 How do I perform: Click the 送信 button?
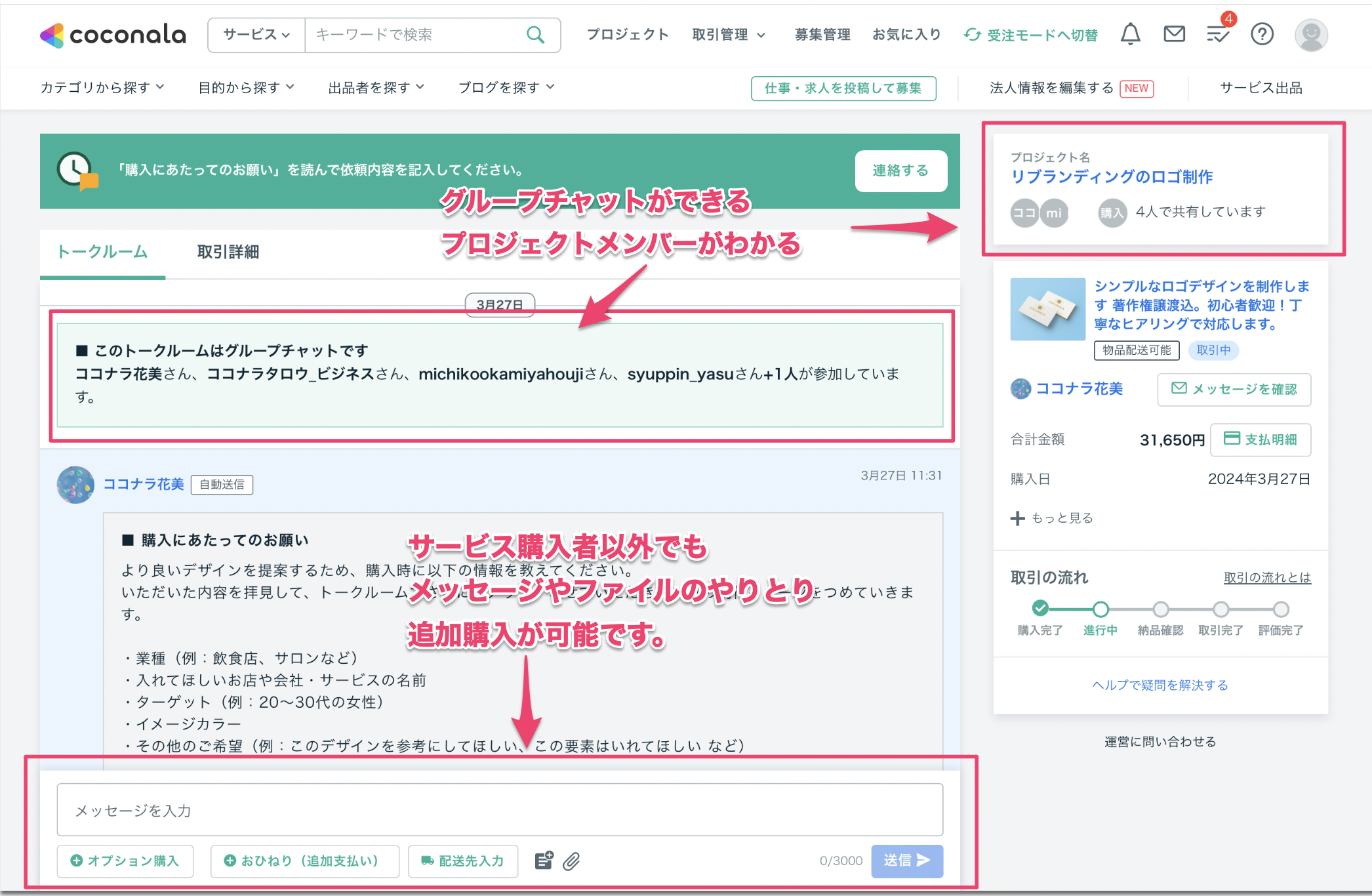[907, 861]
